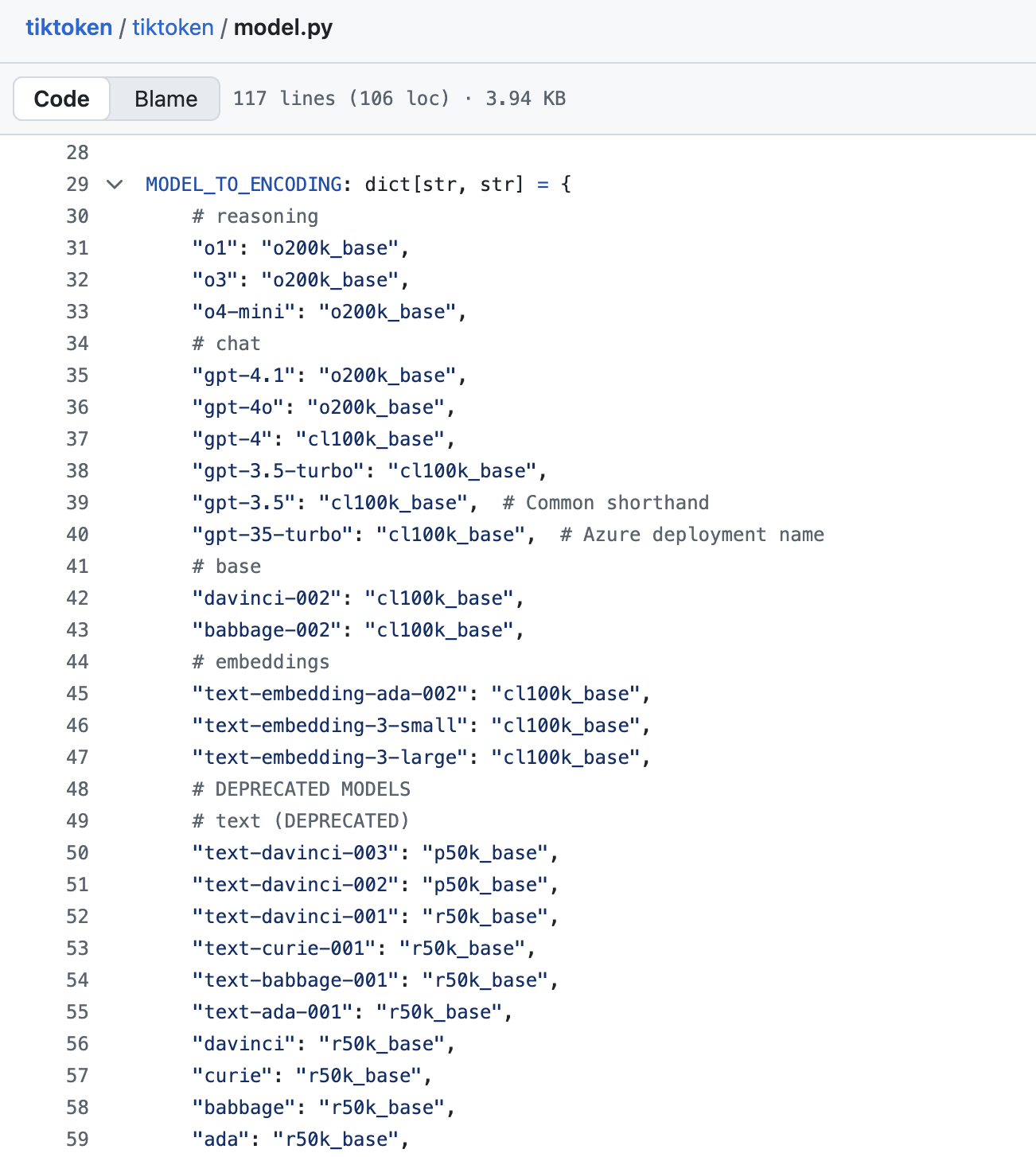Click the "babbage-002" key string
Image resolution: width=1036 pixels, height=1157 pixels.
267,630
